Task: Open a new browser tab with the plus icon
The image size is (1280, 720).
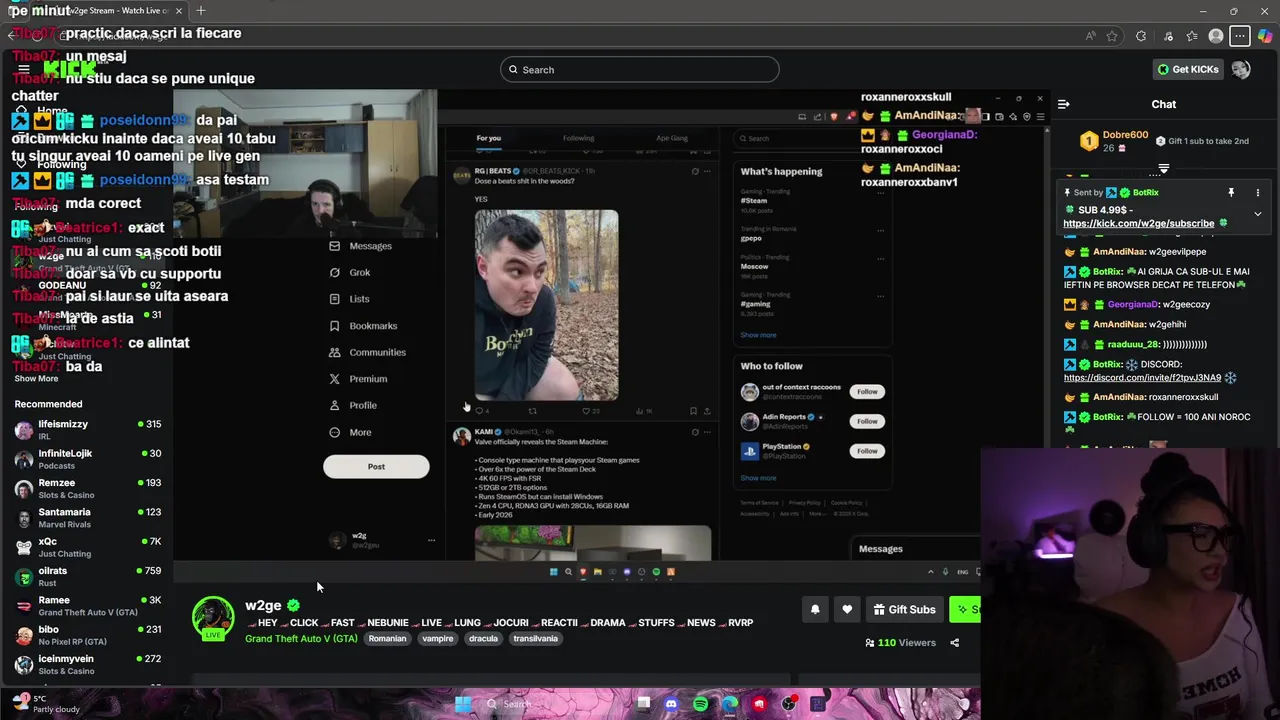Action: [x=201, y=11]
